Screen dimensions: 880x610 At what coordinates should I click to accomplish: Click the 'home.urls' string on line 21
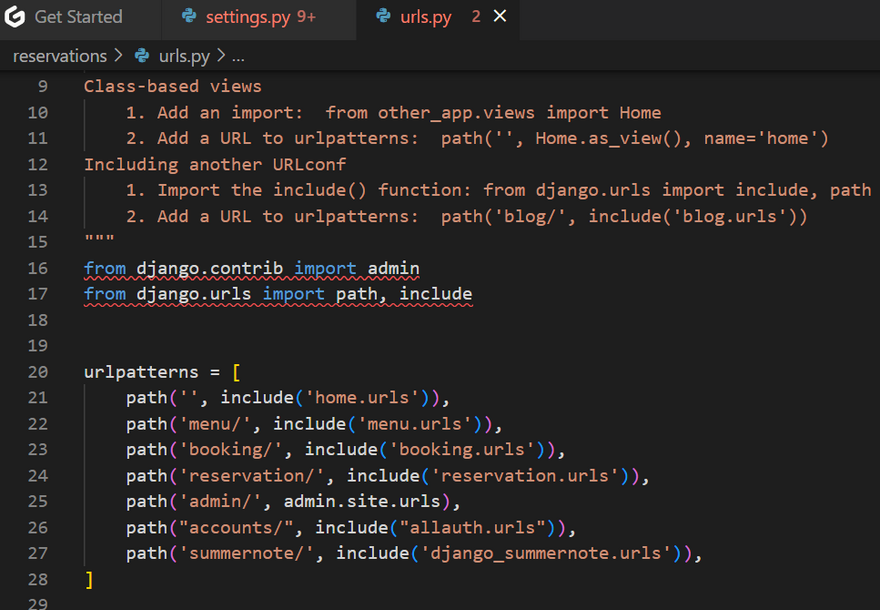pyautogui.click(x=367, y=398)
